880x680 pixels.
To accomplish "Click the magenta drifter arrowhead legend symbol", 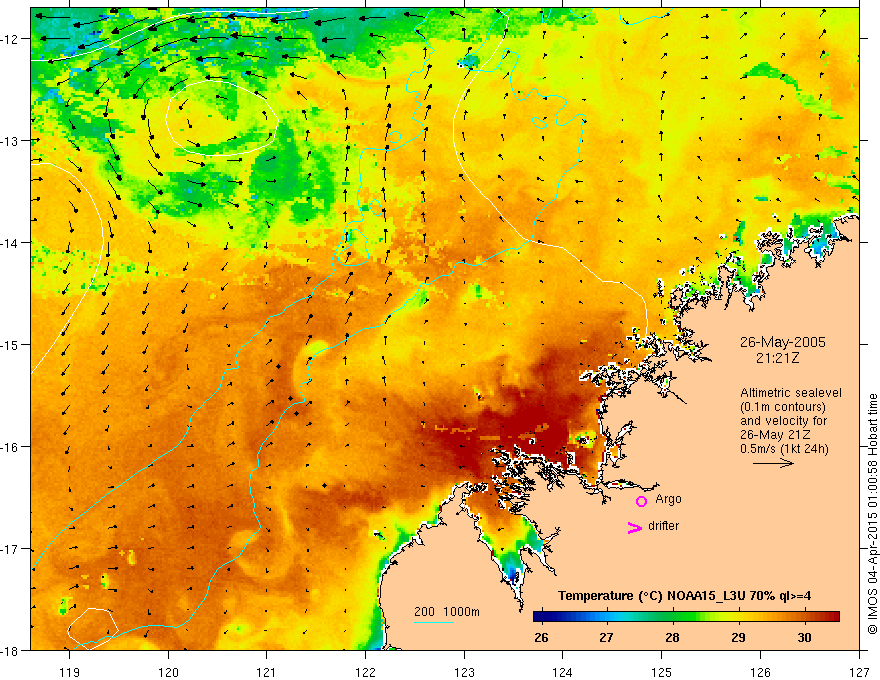I will coord(635,527).
